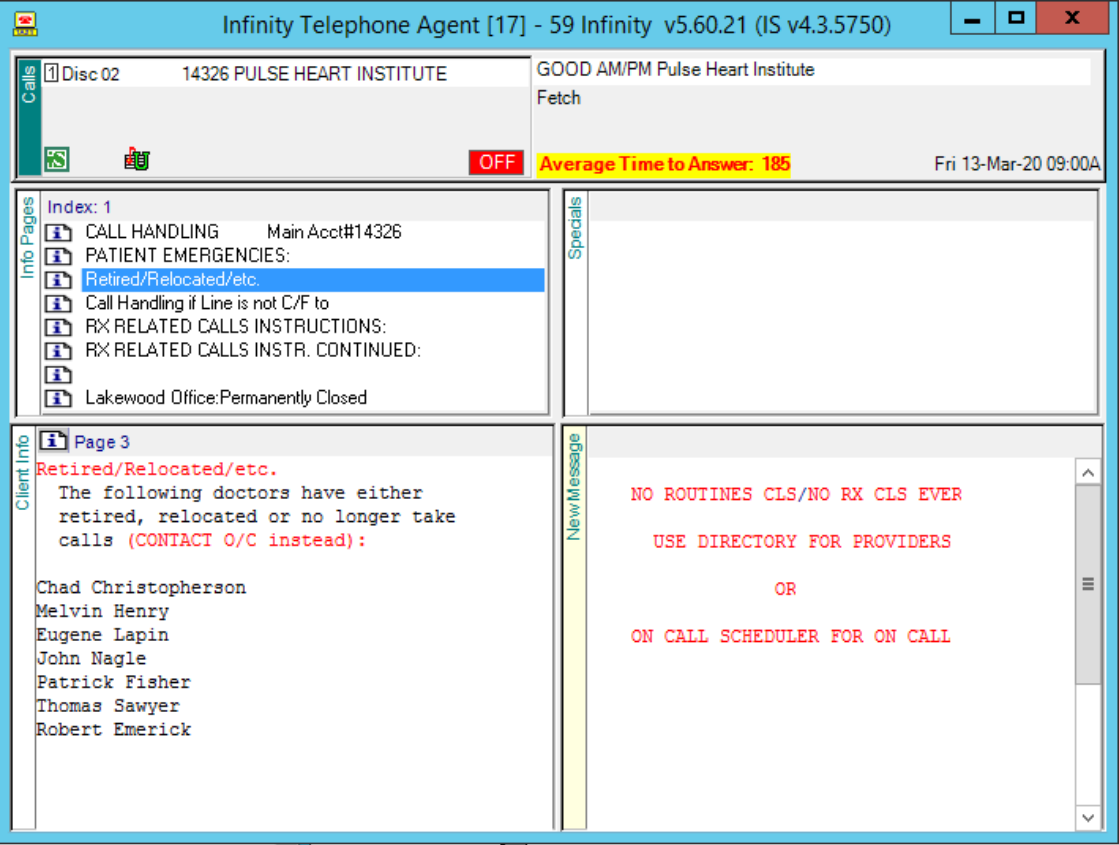Open info icon for Lakewood Office row
1119x845 pixels.
[x=59, y=398]
